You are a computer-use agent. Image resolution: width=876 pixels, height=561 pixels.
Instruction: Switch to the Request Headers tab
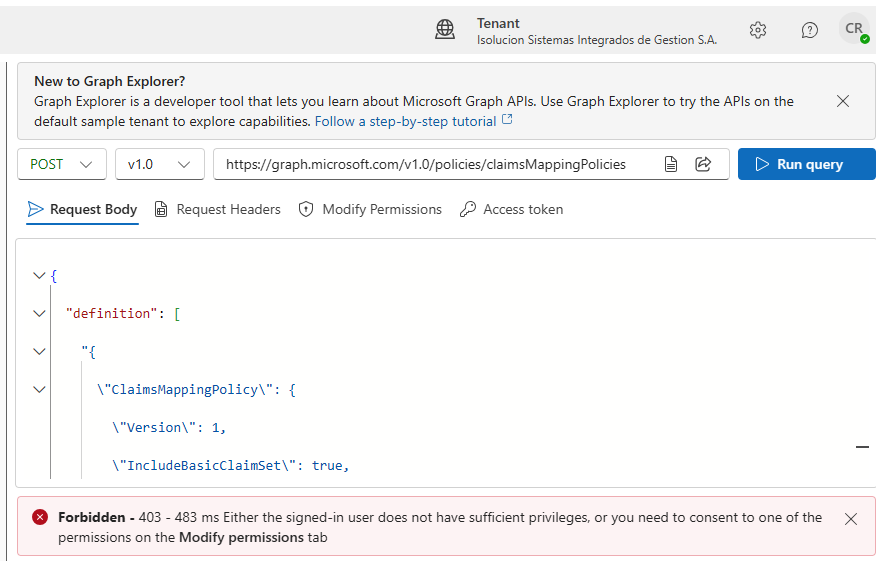pos(218,210)
